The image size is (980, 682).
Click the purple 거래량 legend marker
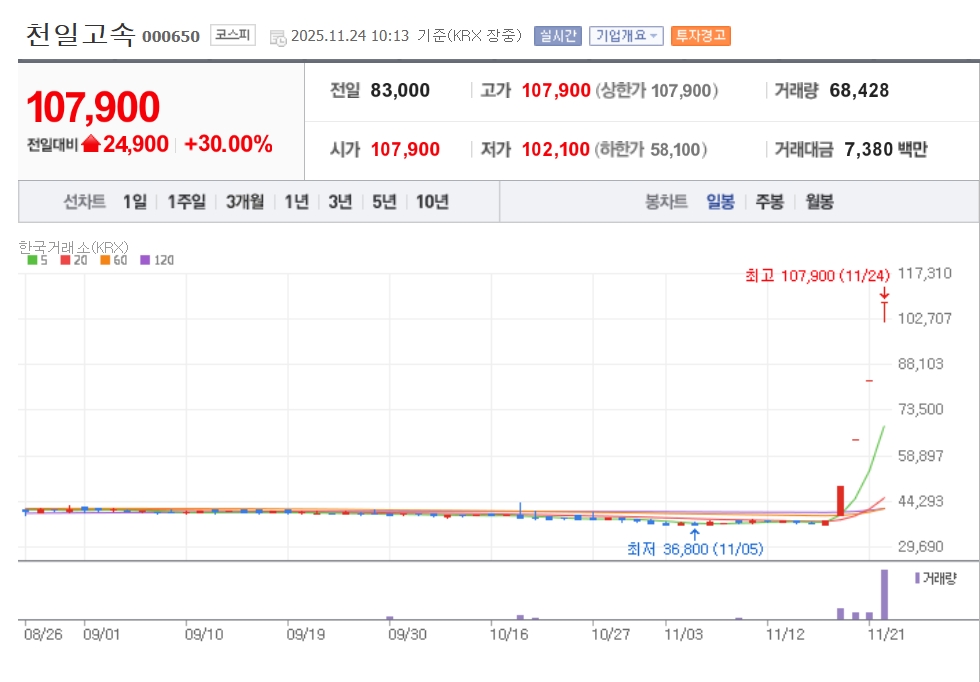click(x=917, y=578)
